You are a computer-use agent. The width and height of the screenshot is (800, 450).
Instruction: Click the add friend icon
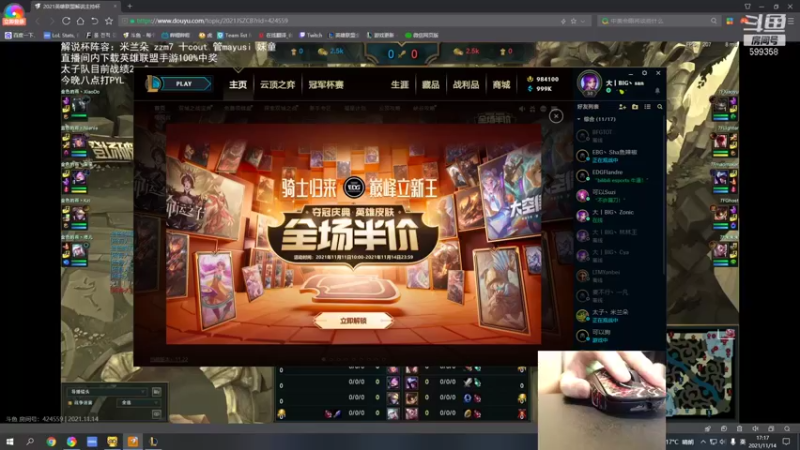tap(622, 107)
